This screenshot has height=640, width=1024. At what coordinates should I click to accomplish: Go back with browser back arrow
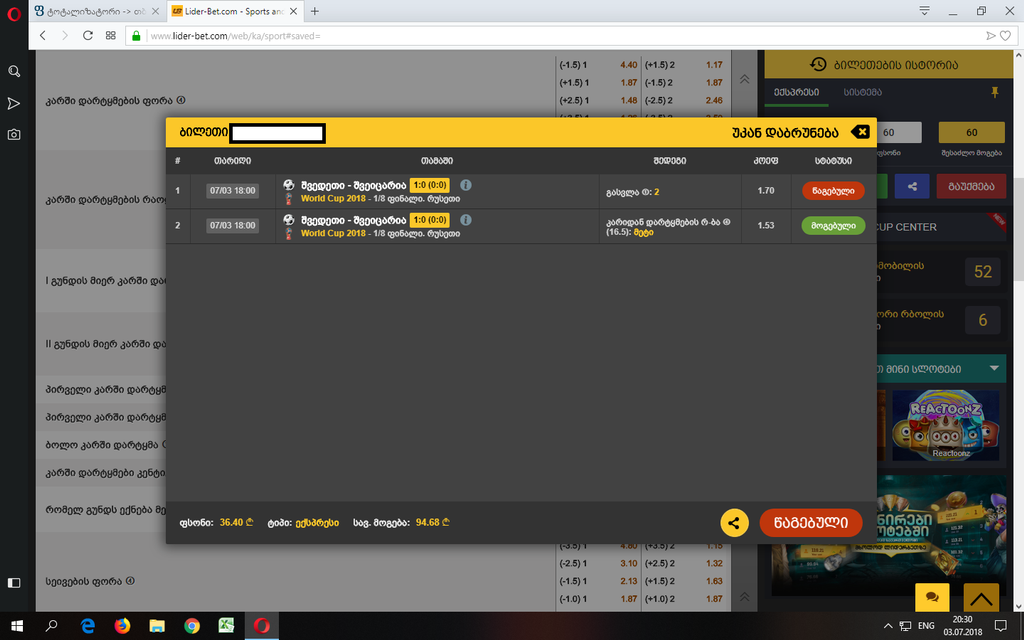[43, 36]
